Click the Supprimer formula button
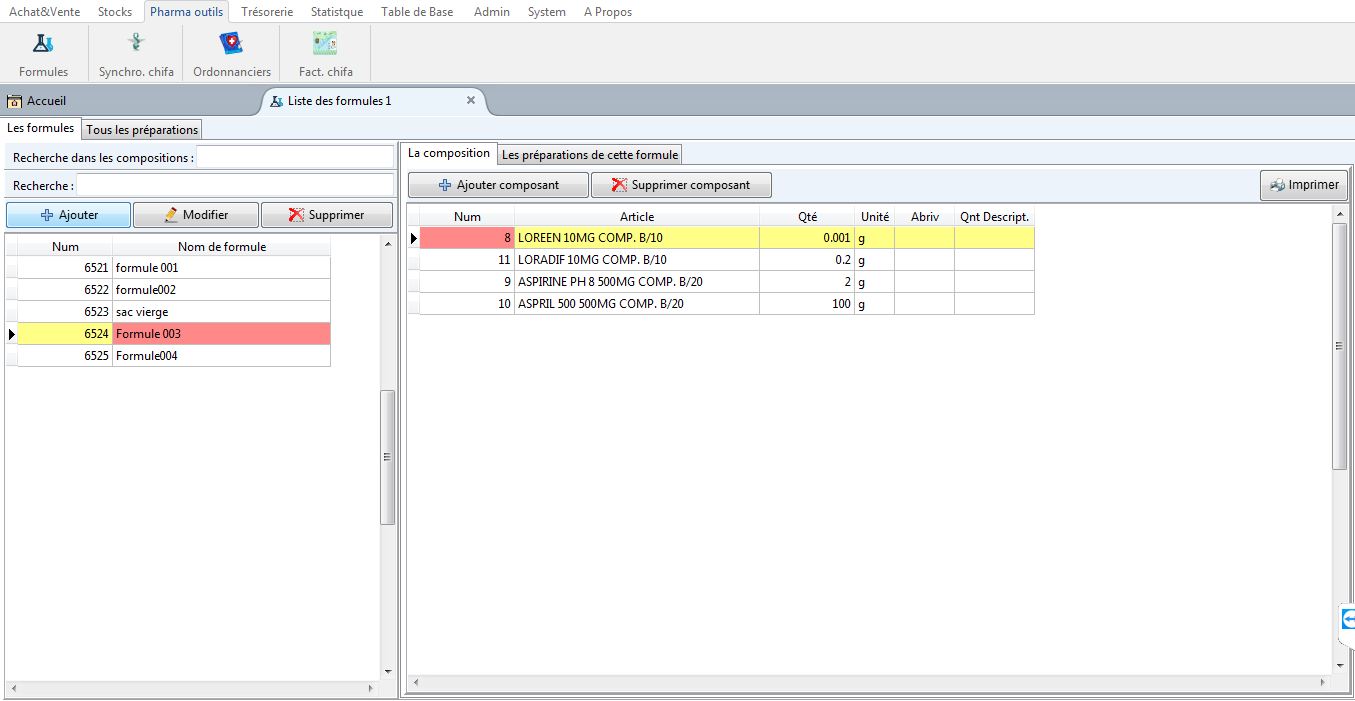Screen dimensions: 1355x701 (327, 215)
